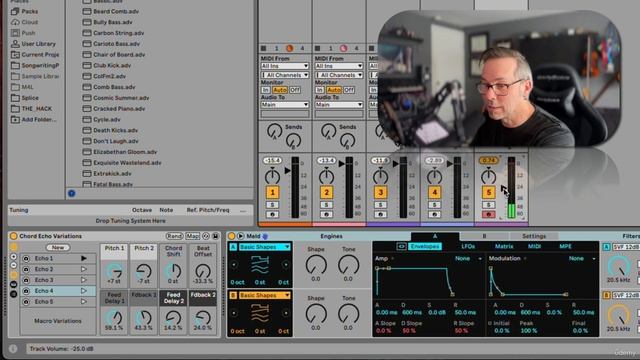Click track 1 stop clip square button
640x360 pixels.
point(263,48)
